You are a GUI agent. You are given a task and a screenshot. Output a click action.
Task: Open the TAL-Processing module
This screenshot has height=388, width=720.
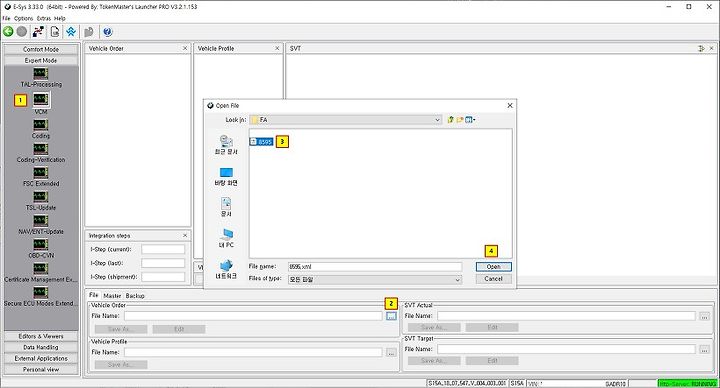(41, 78)
